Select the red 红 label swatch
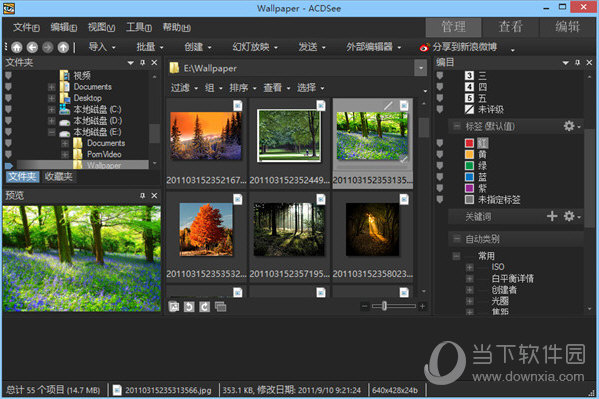 (469, 143)
